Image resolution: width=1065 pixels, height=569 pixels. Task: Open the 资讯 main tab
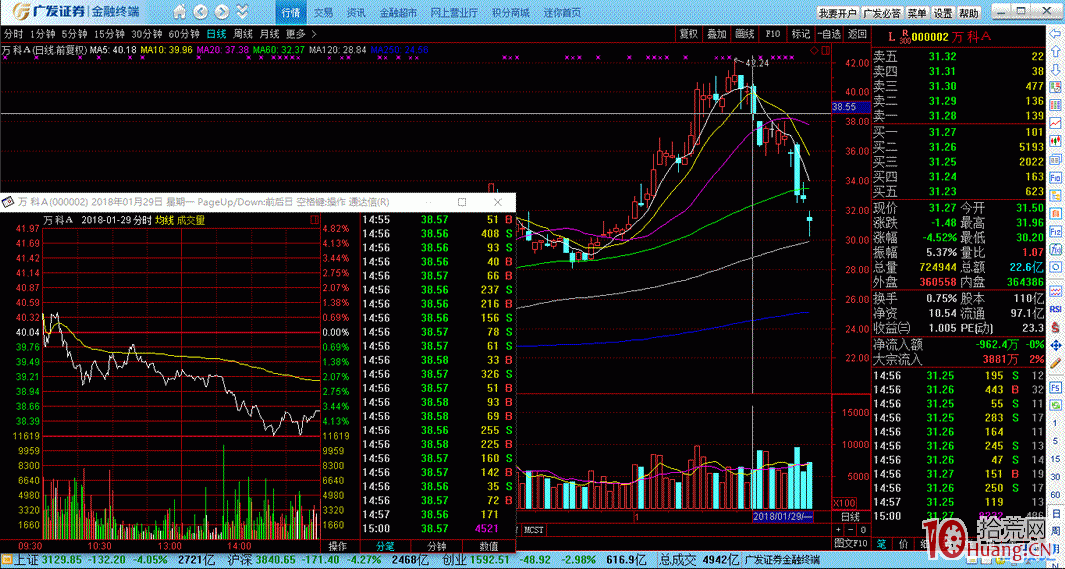pos(356,12)
